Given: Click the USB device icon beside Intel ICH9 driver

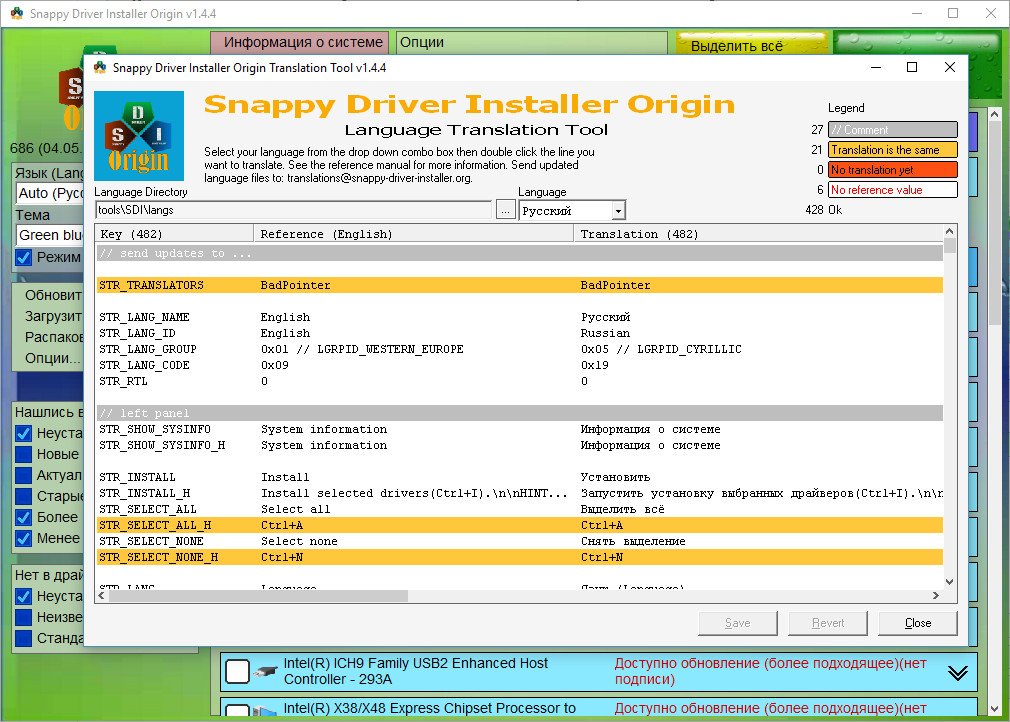Looking at the screenshot, I should click(x=266, y=671).
